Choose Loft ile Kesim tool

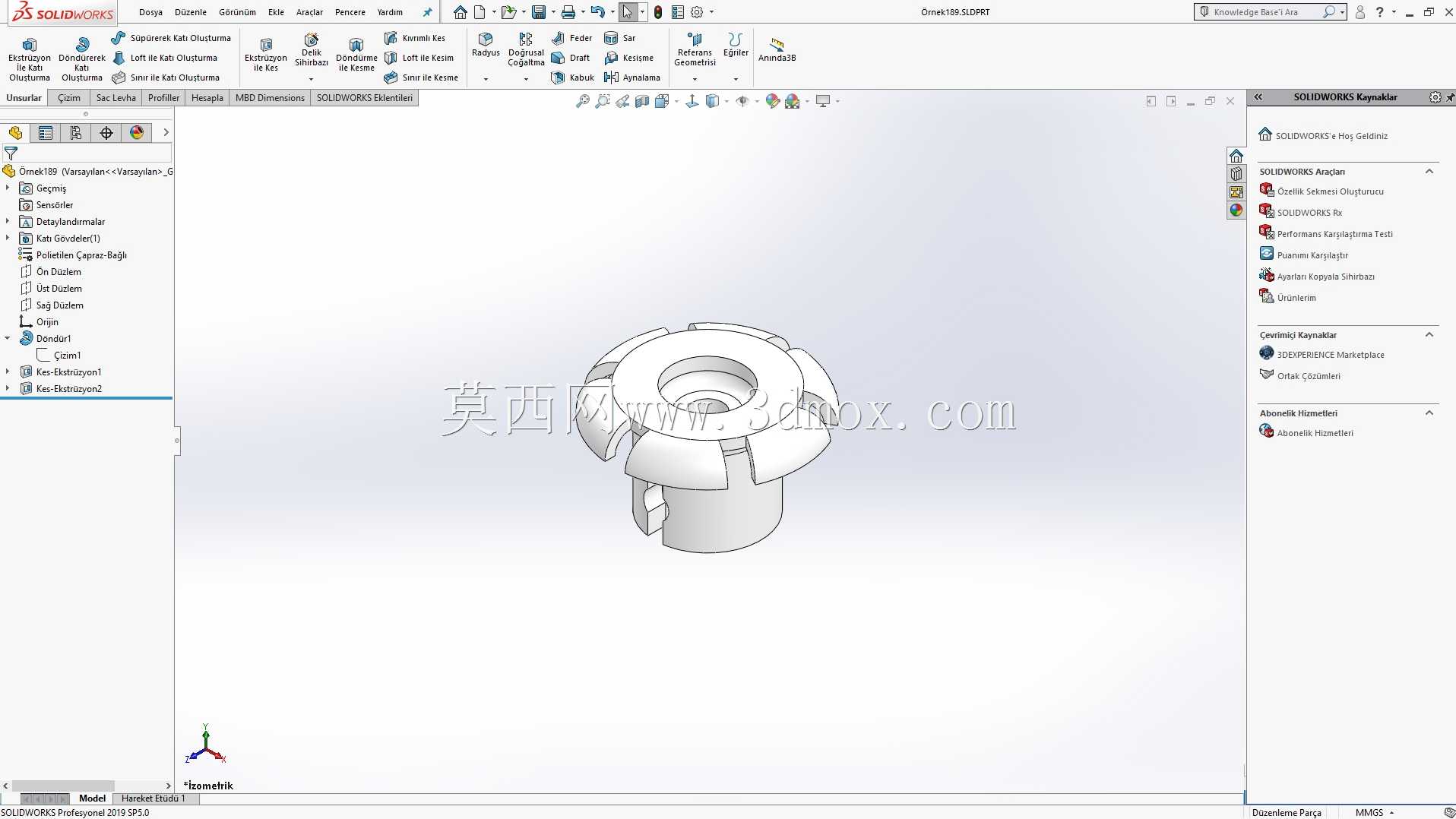[419, 58]
